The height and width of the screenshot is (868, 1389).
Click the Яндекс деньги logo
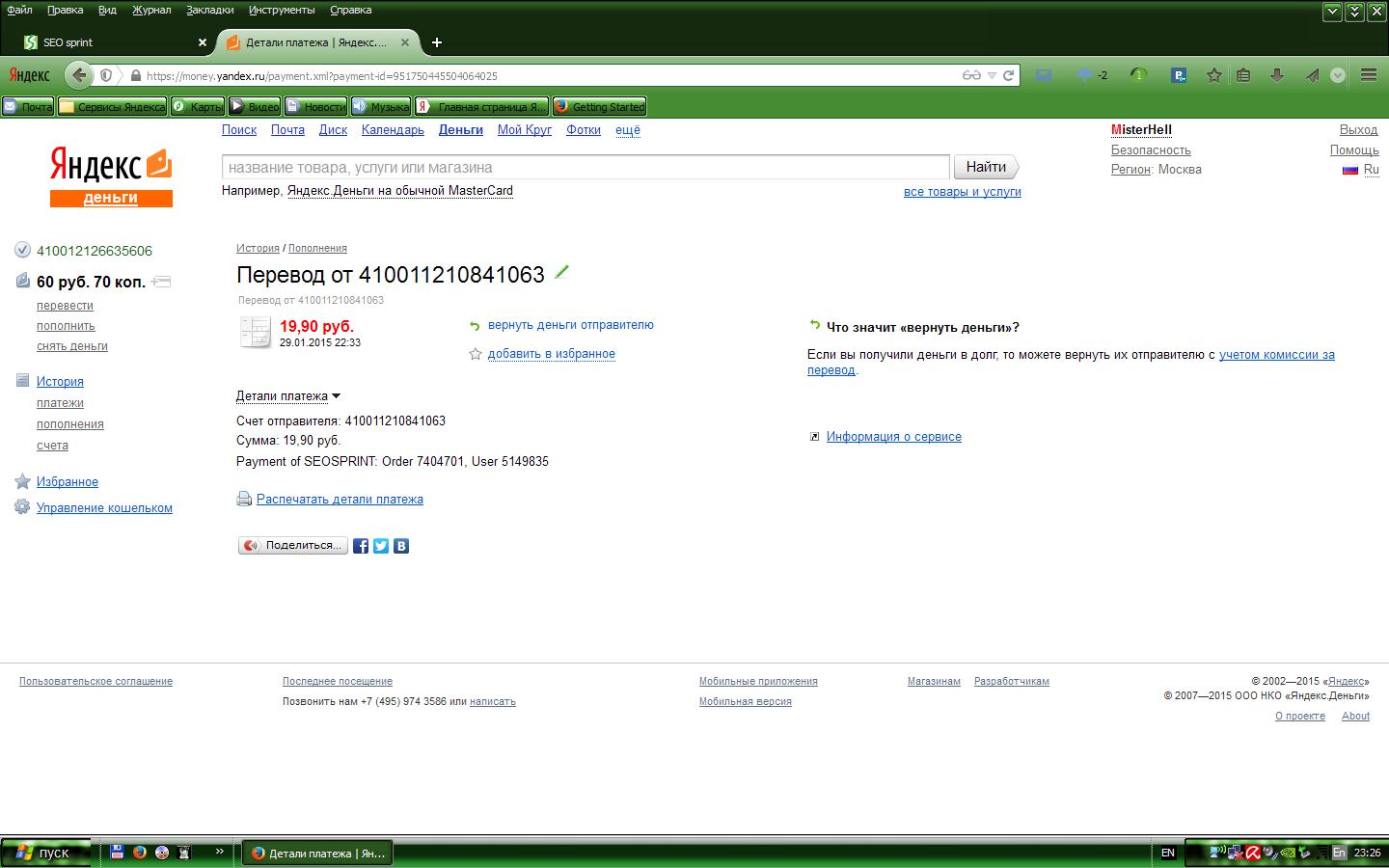pos(111,176)
